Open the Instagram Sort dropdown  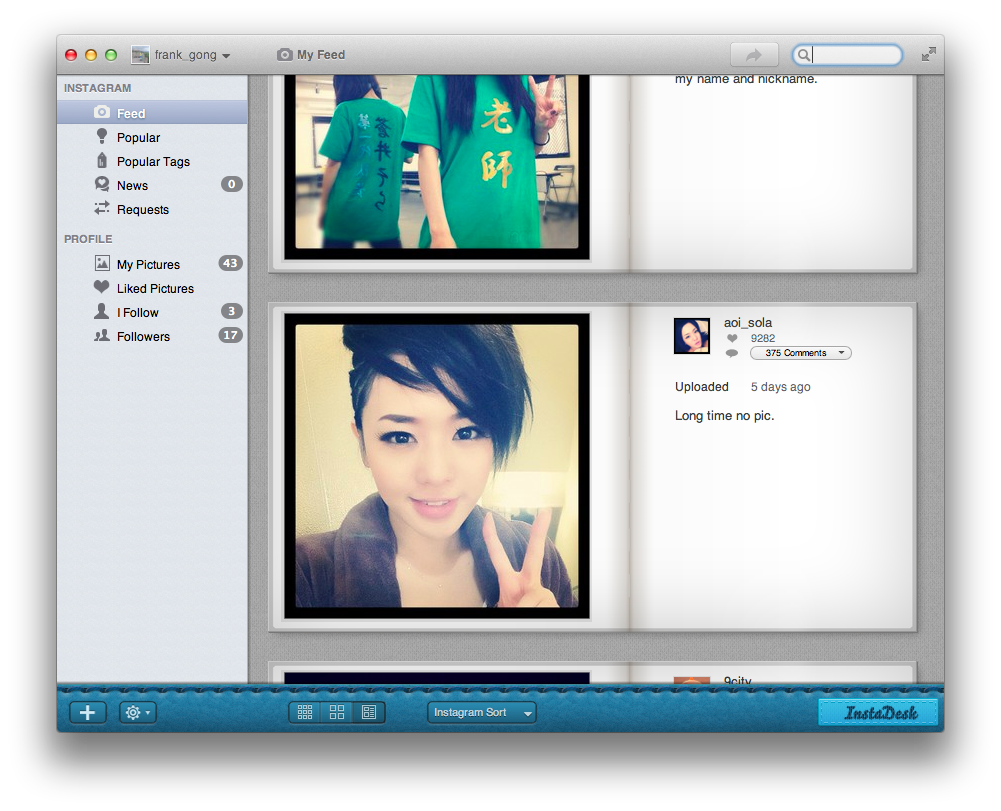tap(481, 713)
